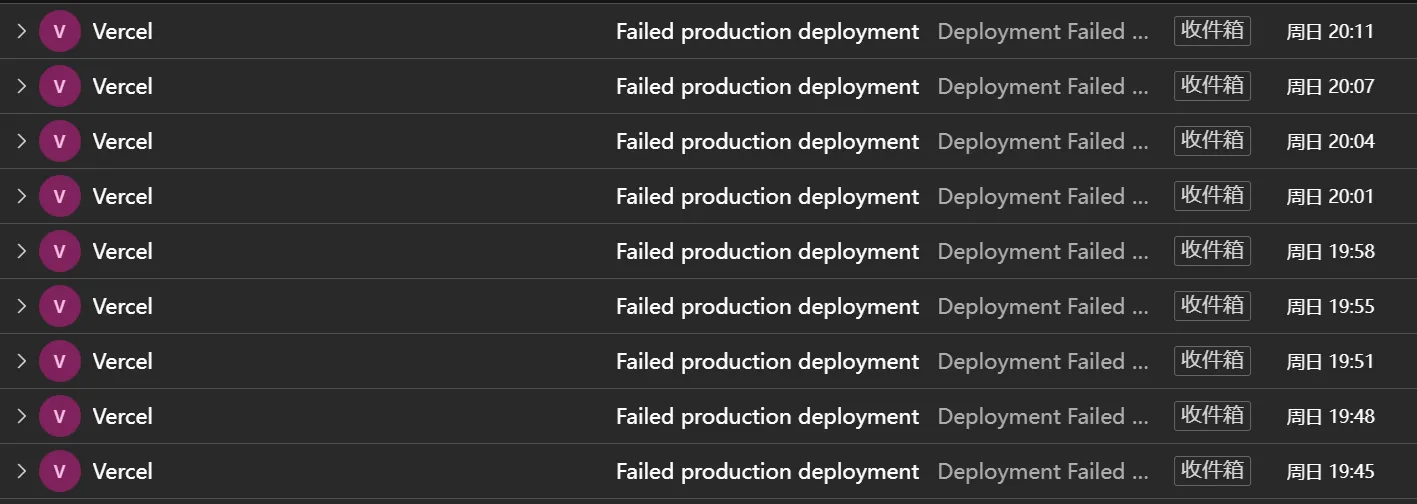Click the 收件箱 tag on the 20:11 email
Image resolution: width=1417 pixels, height=504 pixels.
click(x=1212, y=30)
